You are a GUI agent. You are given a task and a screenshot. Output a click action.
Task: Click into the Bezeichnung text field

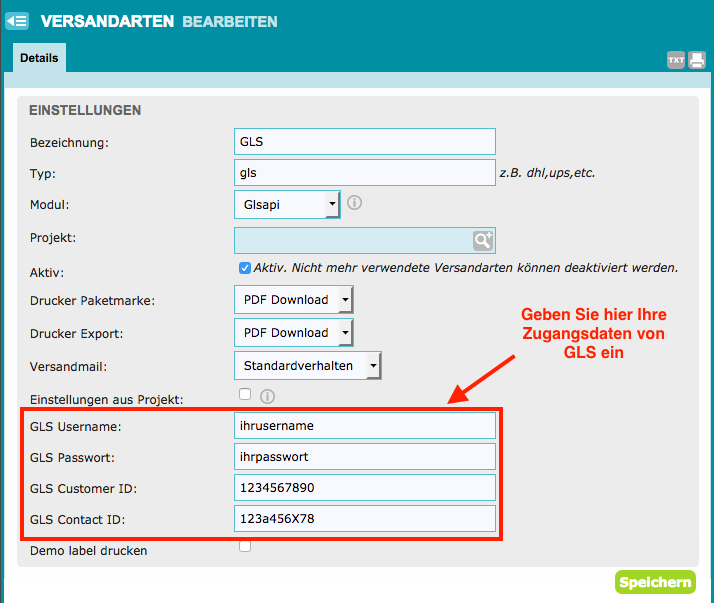click(x=364, y=142)
